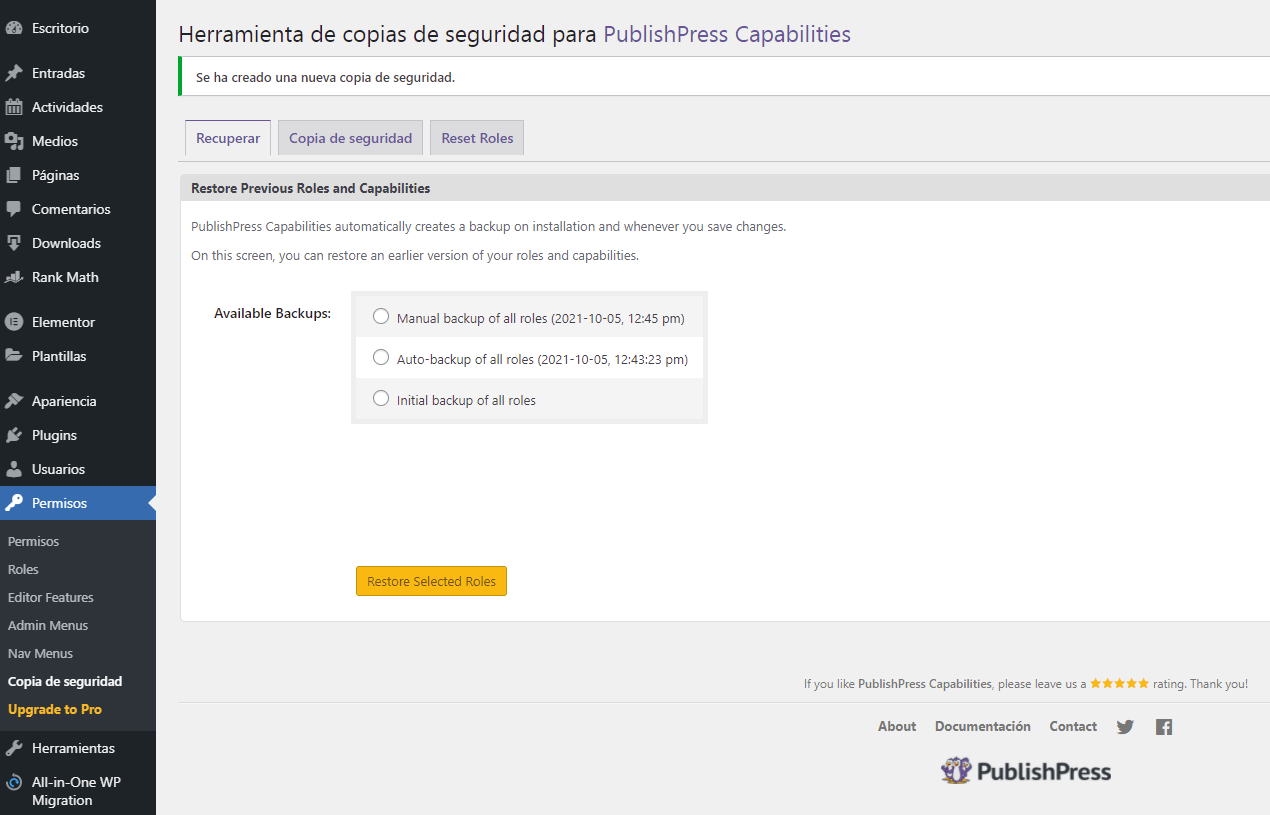Click the Plugins plug icon
The width and height of the screenshot is (1270, 815).
pos(14,435)
